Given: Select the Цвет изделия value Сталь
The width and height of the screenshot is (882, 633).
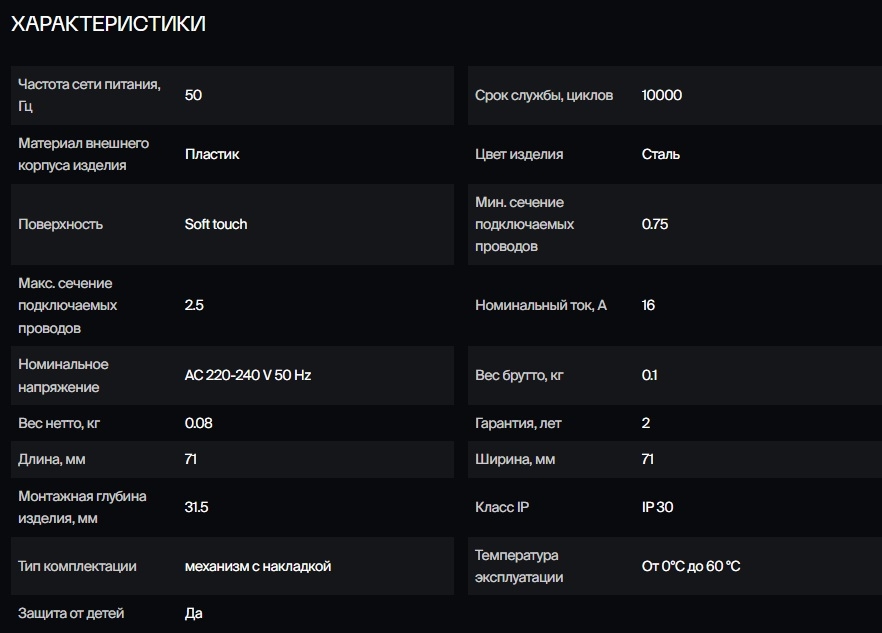Looking at the screenshot, I should 661,154.
